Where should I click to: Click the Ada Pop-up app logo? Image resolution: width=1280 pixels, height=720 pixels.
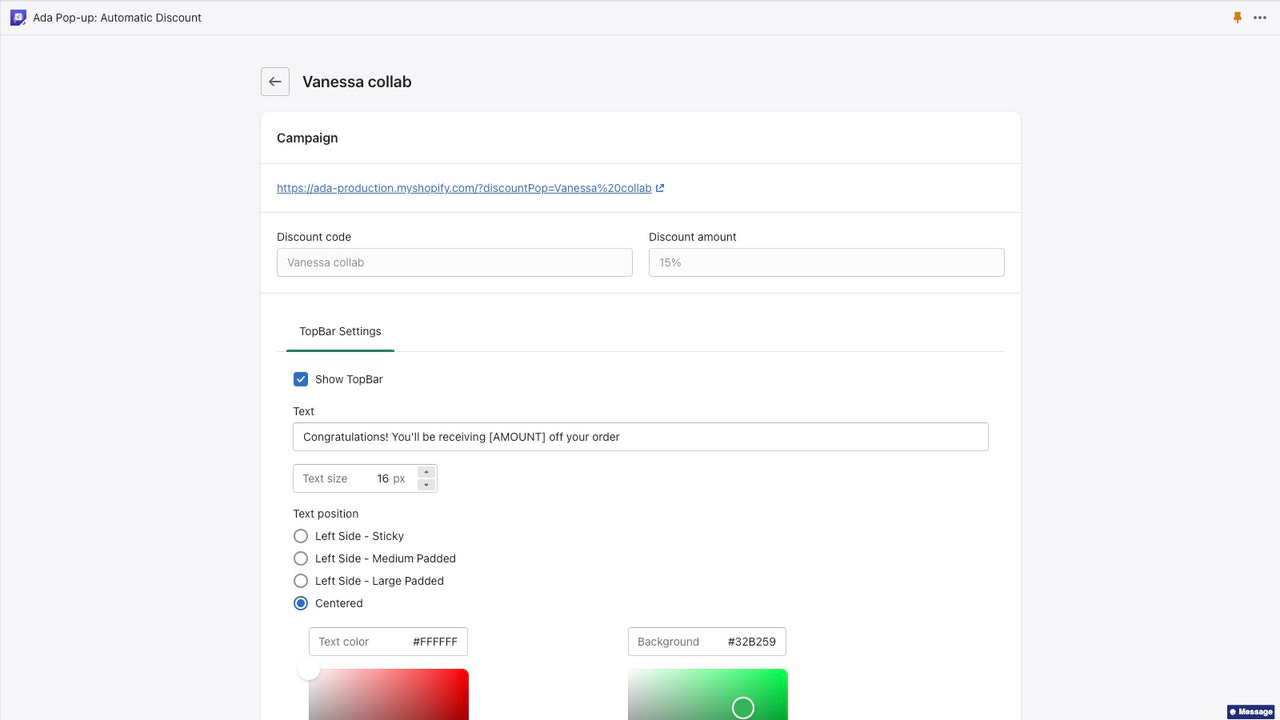(17, 17)
